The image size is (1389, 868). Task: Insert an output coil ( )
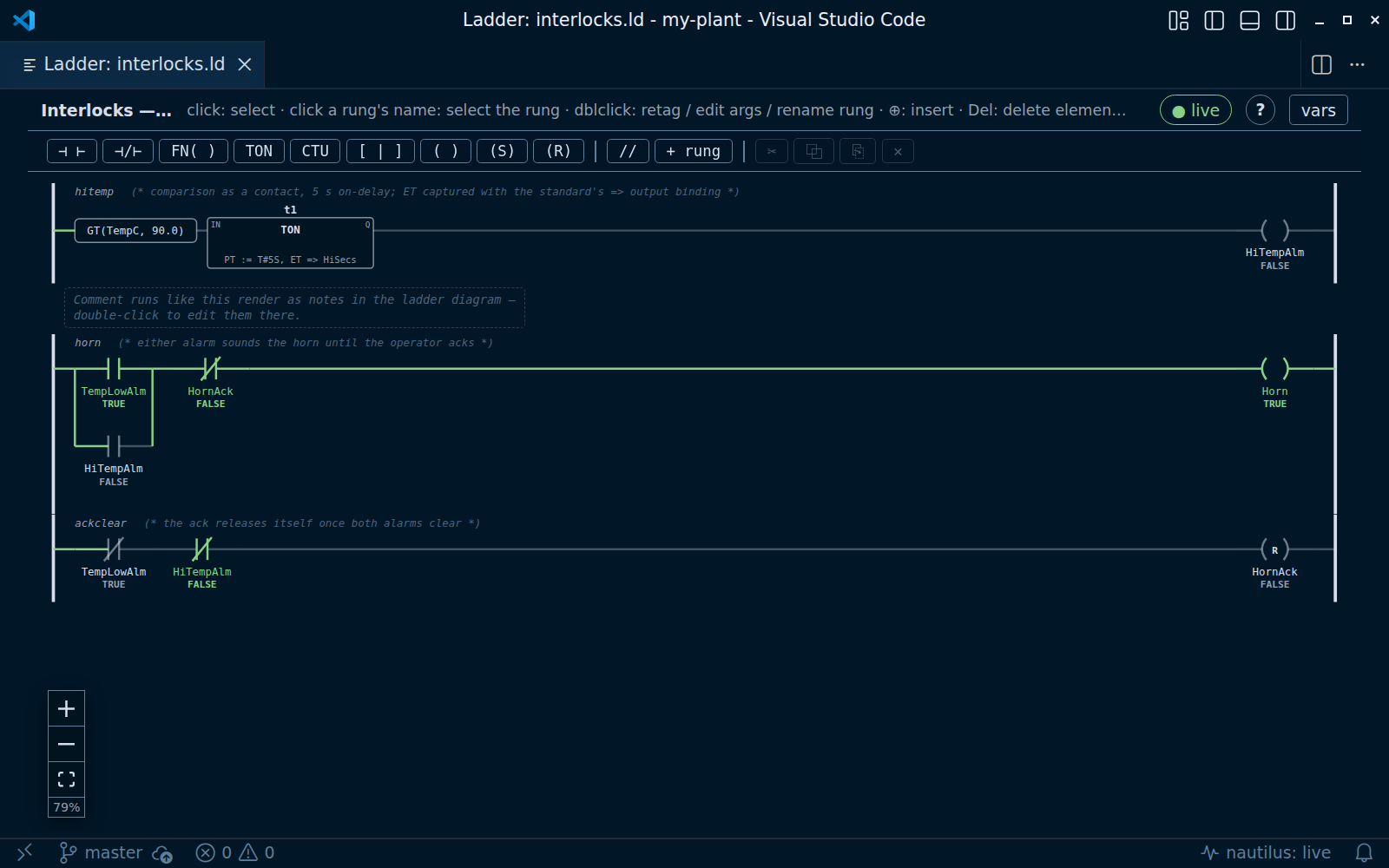[x=445, y=151]
